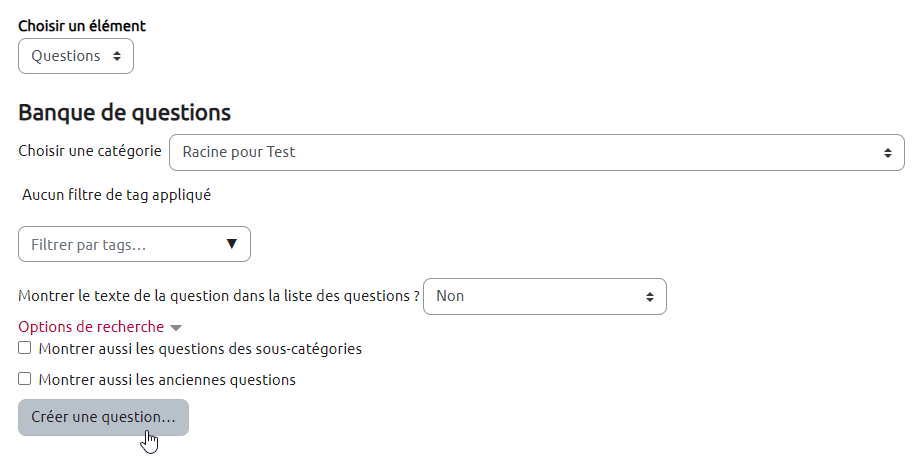Collapse the grey caret beside Options de recherche
The width and height of the screenshot is (919, 459).
click(176, 328)
